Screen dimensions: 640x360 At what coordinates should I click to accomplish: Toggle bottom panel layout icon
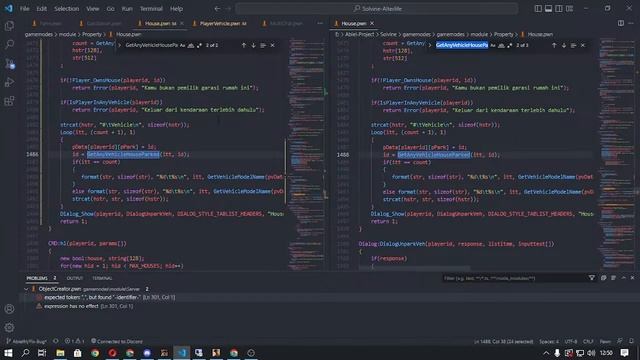coord(549,9)
